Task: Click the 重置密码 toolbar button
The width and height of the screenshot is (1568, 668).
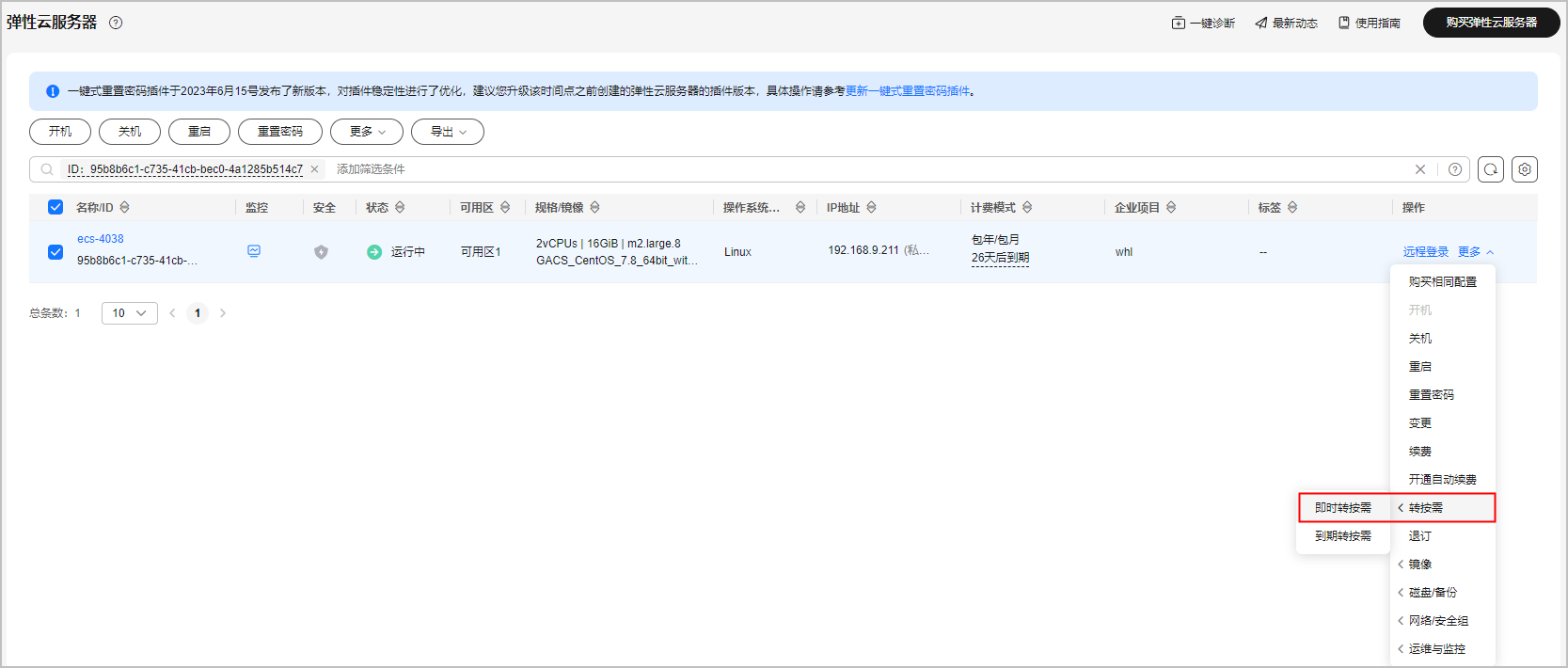Action: pos(280,132)
